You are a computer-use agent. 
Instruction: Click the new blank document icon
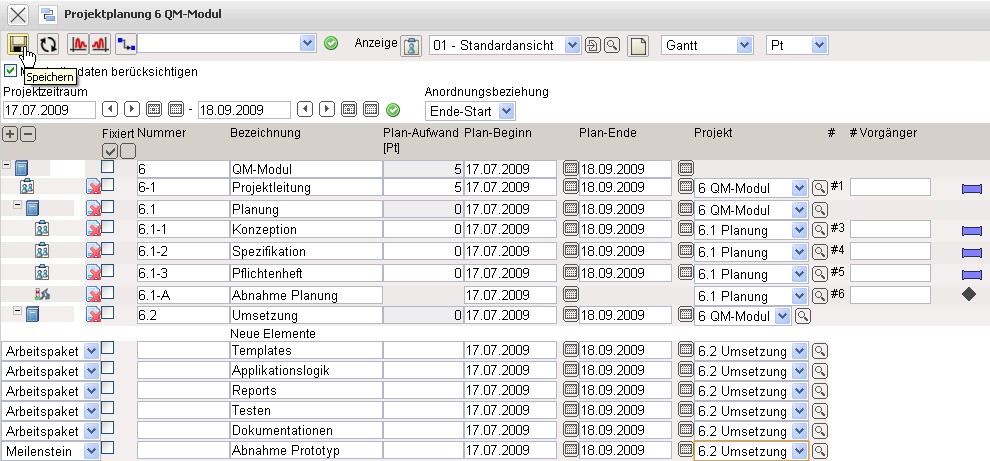(x=638, y=45)
